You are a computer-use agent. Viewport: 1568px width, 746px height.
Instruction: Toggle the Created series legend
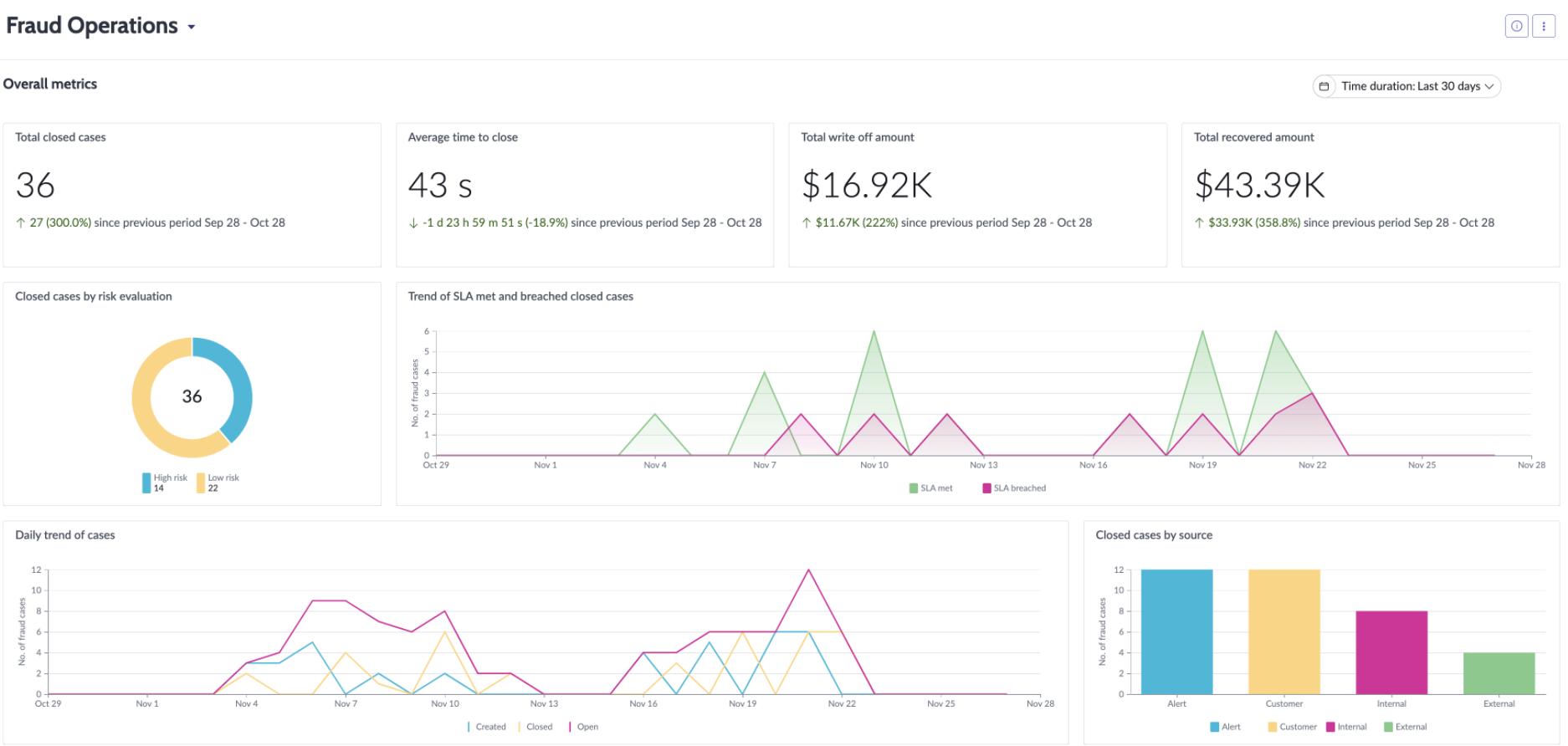(x=487, y=727)
